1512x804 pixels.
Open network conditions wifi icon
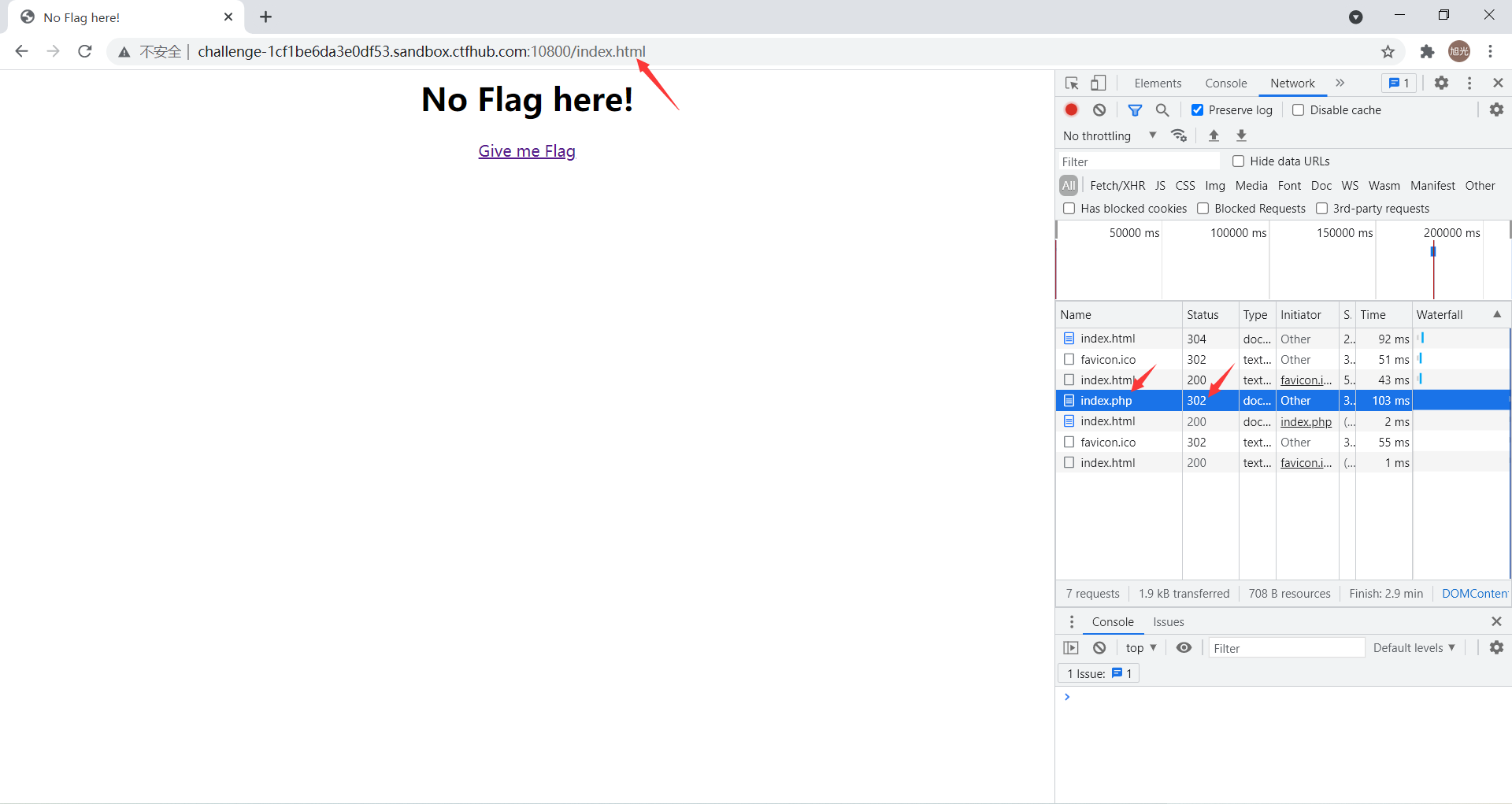(x=1179, y=135)
